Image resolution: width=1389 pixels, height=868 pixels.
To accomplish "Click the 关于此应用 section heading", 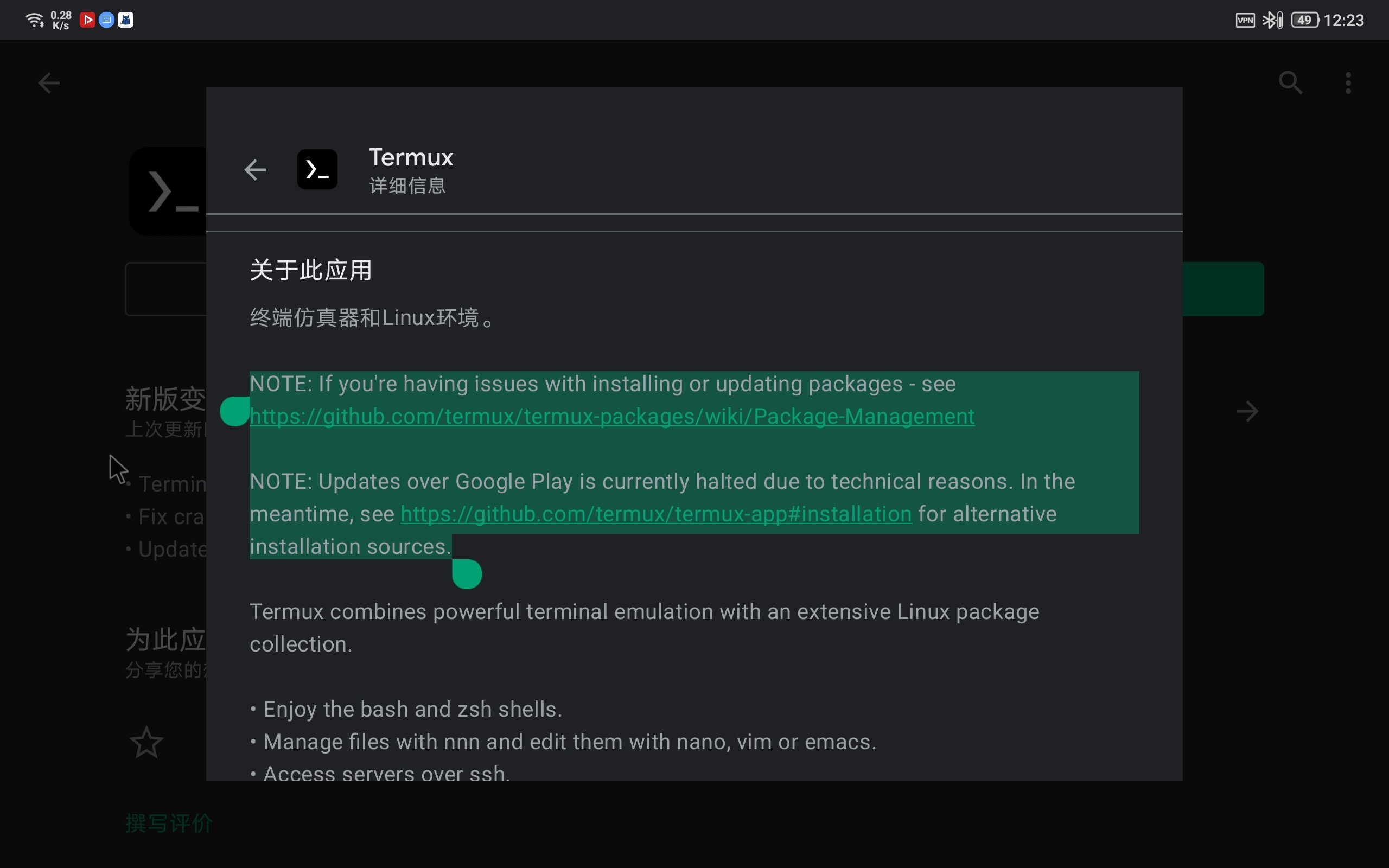I will pos(310,270).
